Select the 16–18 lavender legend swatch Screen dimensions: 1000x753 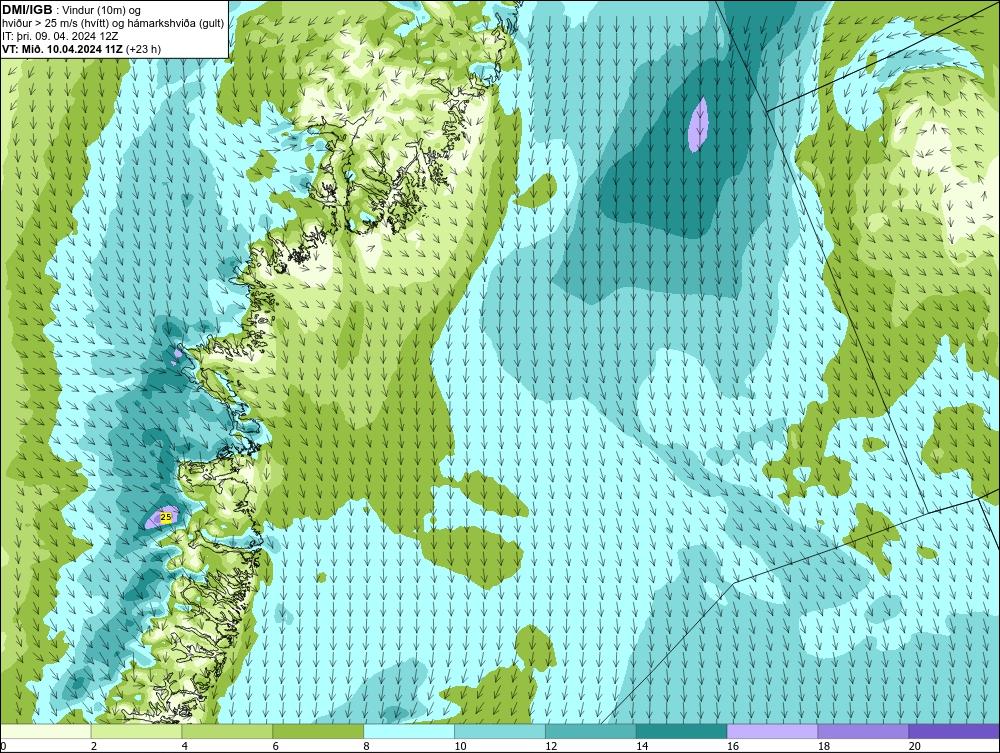click(772, 731)
